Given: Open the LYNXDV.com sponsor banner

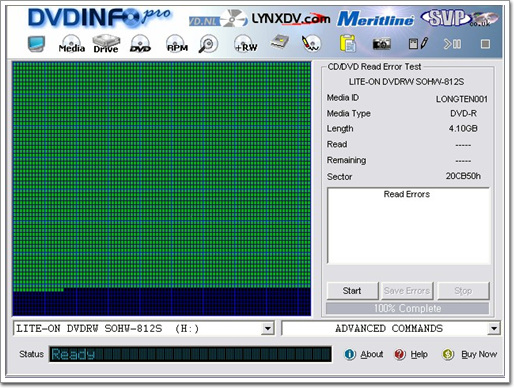Looking at the screenshot, I should tap(291, 19).
